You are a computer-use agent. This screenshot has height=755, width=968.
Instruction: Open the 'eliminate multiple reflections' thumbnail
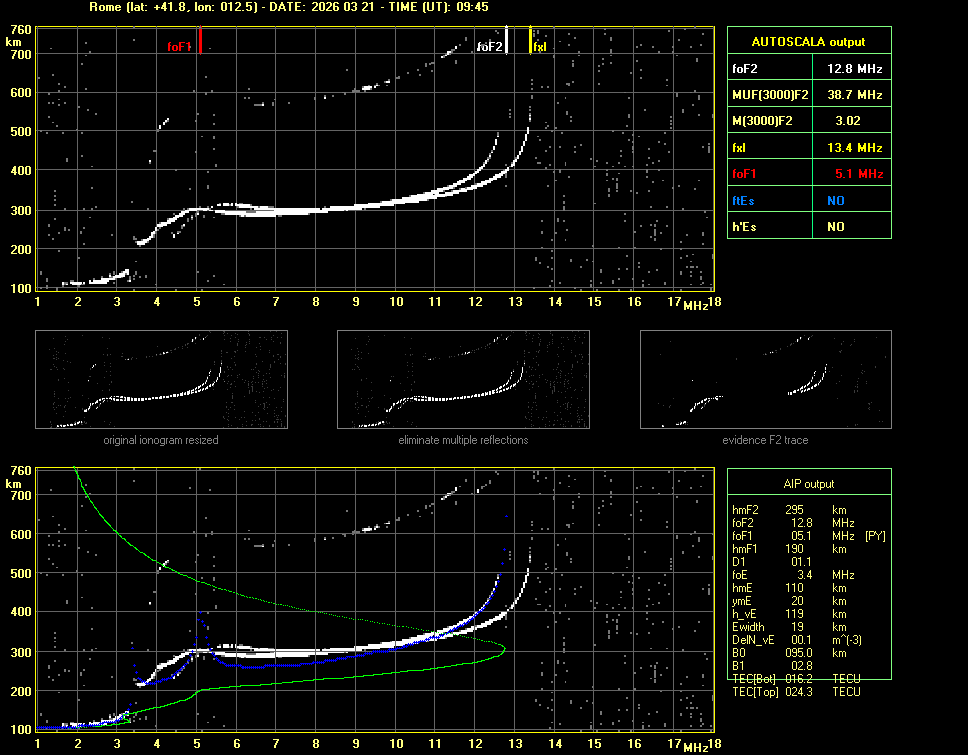pos(463,380)
